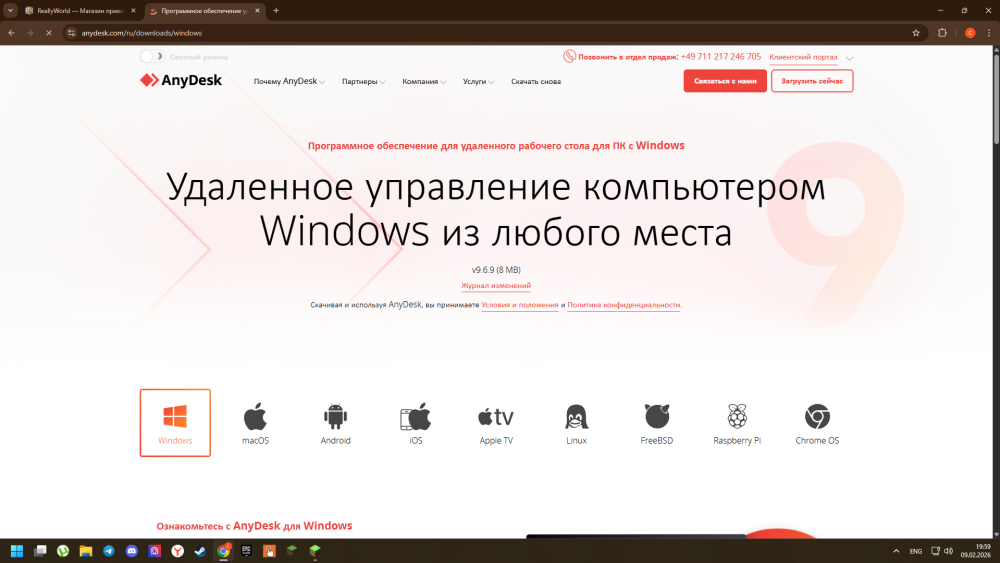This screenshot has height=563, width=1000.
Task: Open the Chrome profile avatar
Action: click(970, 33)
